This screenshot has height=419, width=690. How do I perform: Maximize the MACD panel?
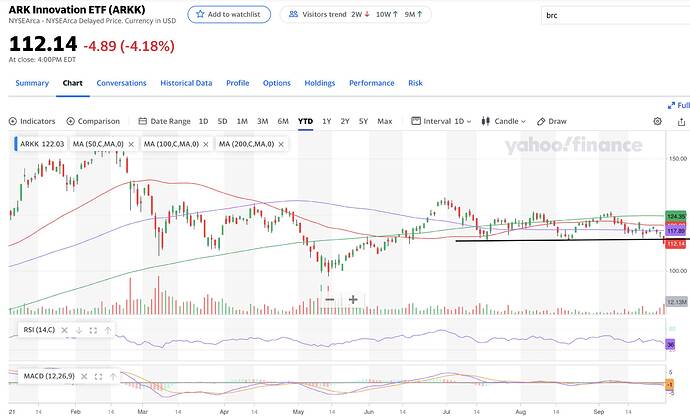99,376
